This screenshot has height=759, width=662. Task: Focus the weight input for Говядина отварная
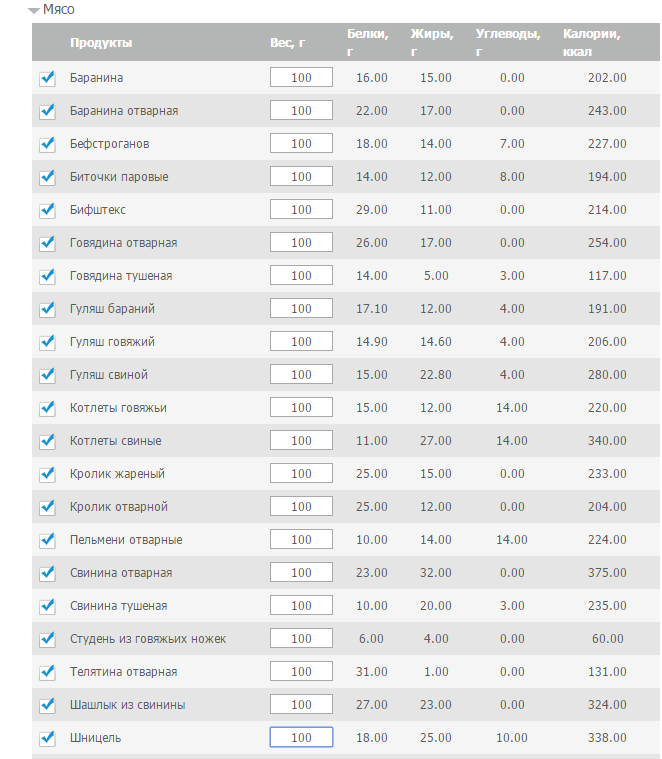301,243
